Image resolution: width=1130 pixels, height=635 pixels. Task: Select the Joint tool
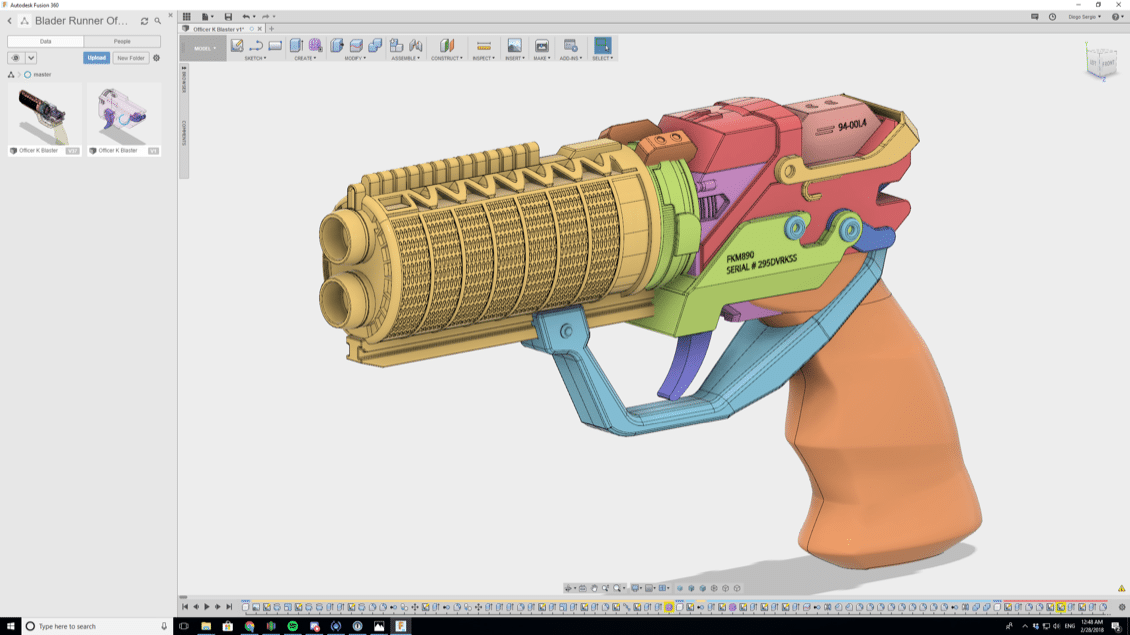pyautogui.click(x=416, y=45)
